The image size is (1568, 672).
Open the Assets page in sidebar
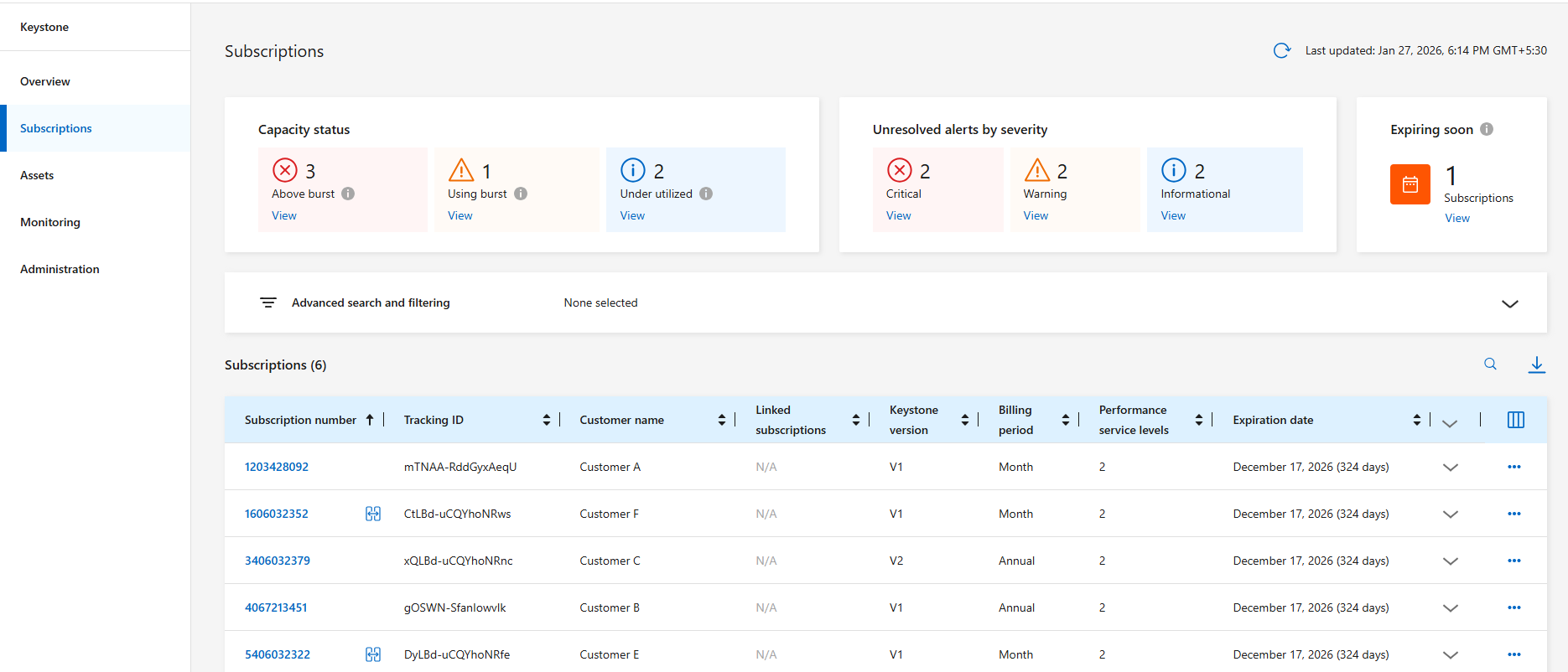[x=37, y=175]
